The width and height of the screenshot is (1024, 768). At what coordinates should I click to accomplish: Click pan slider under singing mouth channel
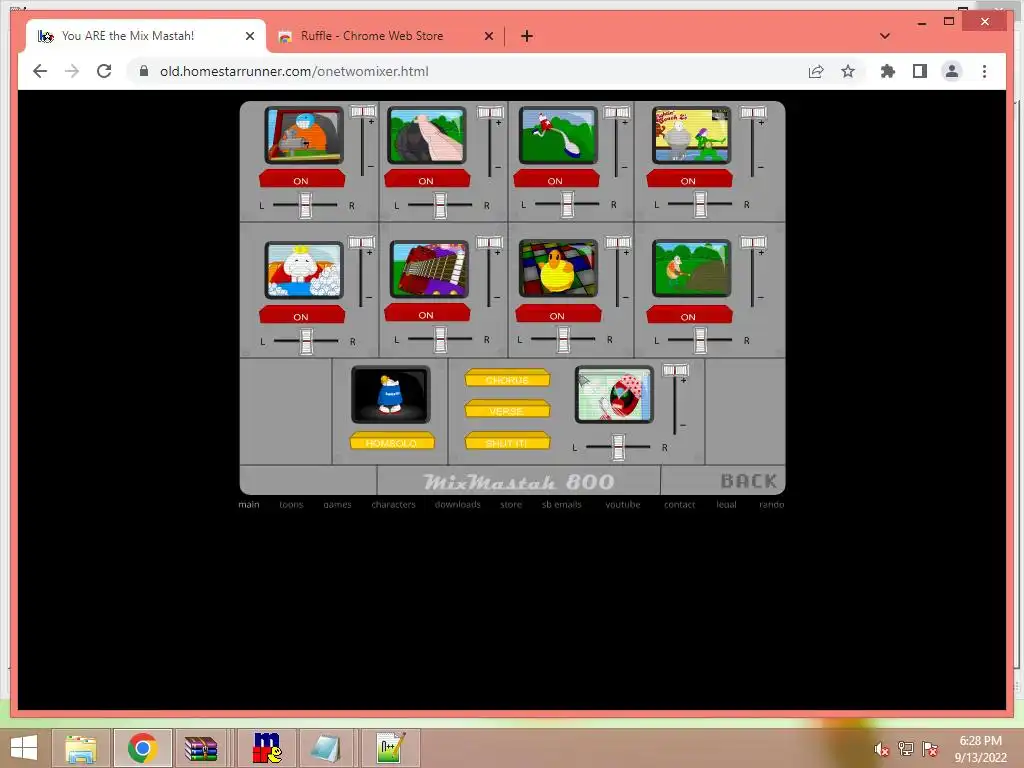(618, 447)
